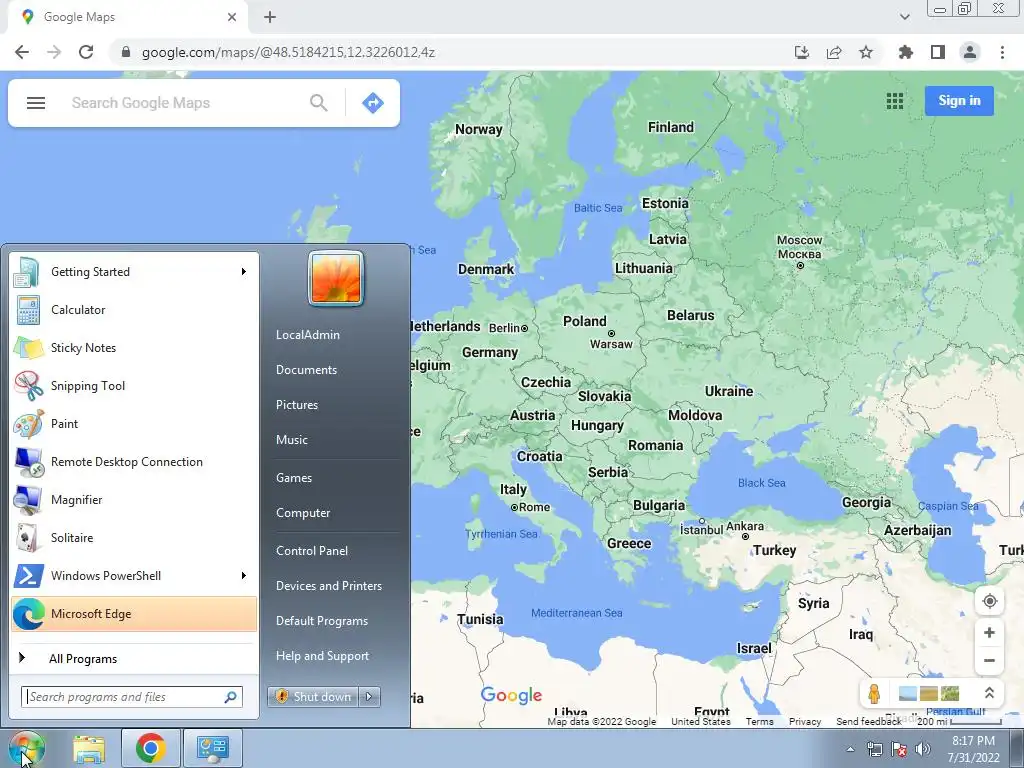
Task: Open Sticky Notes from Start menu
Action: pyautogui.click(x=134, y=348)
